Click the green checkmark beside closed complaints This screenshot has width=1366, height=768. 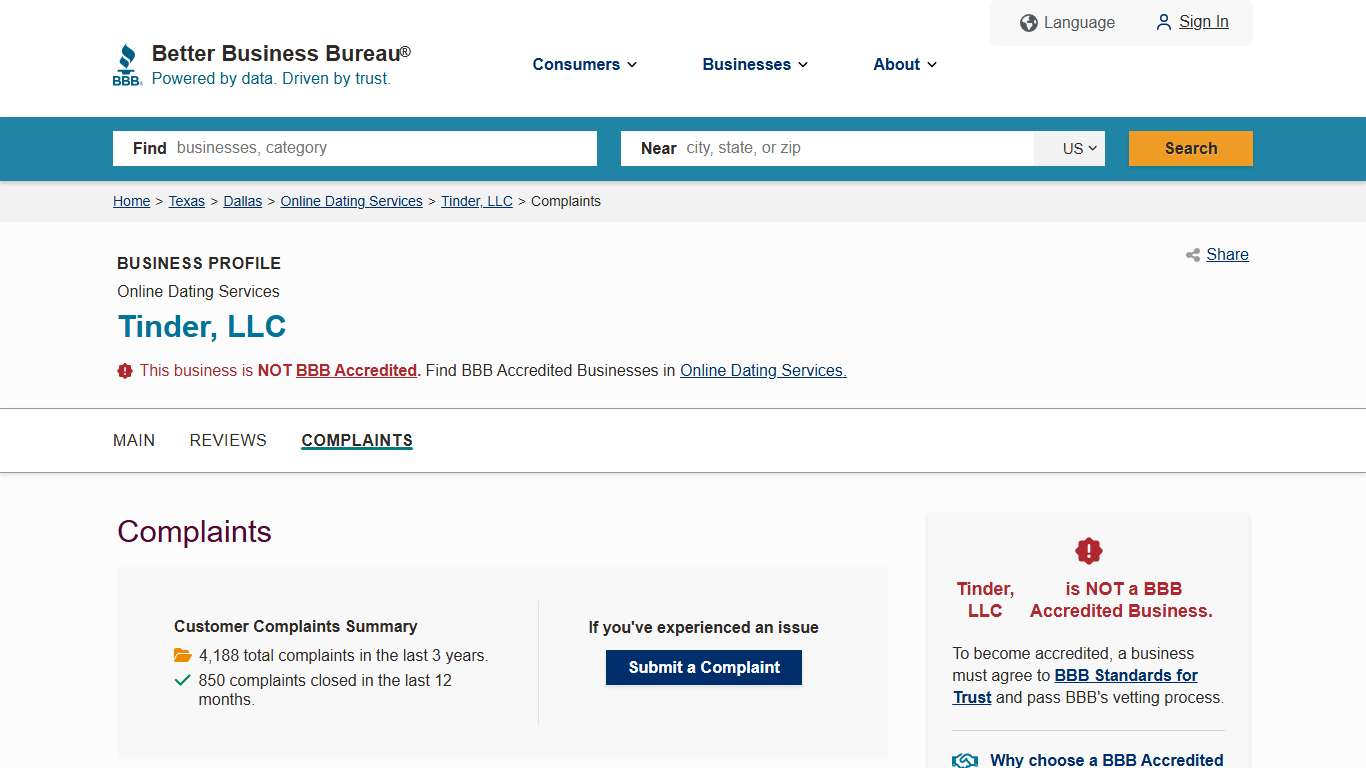[182, 680]
